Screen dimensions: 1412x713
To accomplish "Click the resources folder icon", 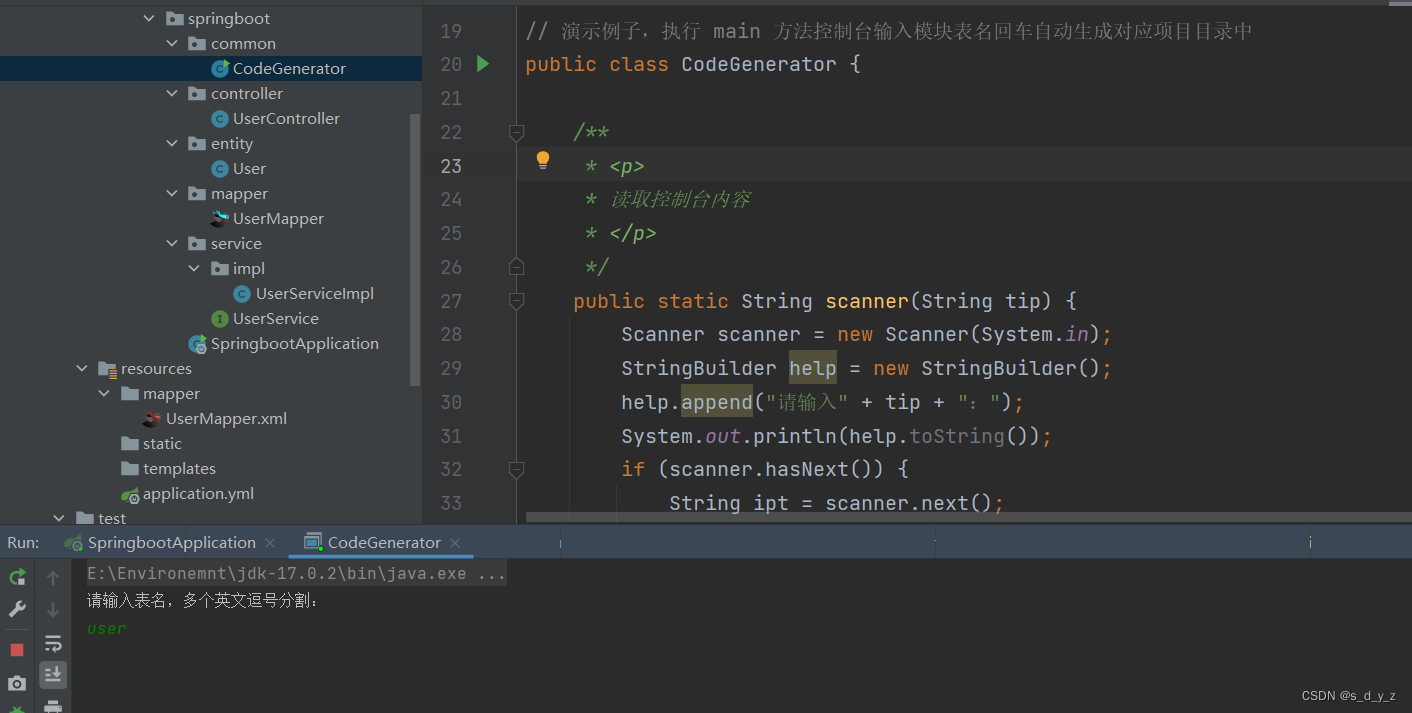I will [108, 368].
